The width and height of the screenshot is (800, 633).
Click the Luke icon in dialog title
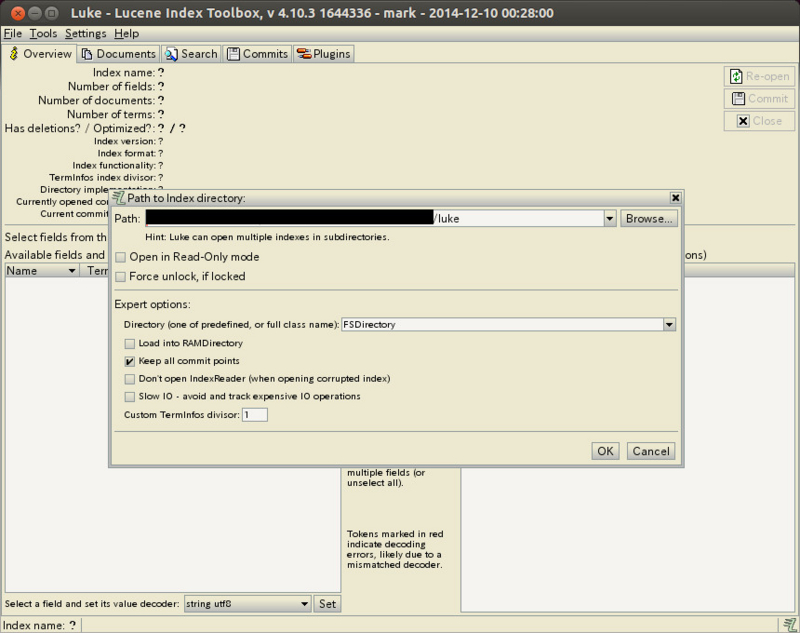click(x=119, y=197)
